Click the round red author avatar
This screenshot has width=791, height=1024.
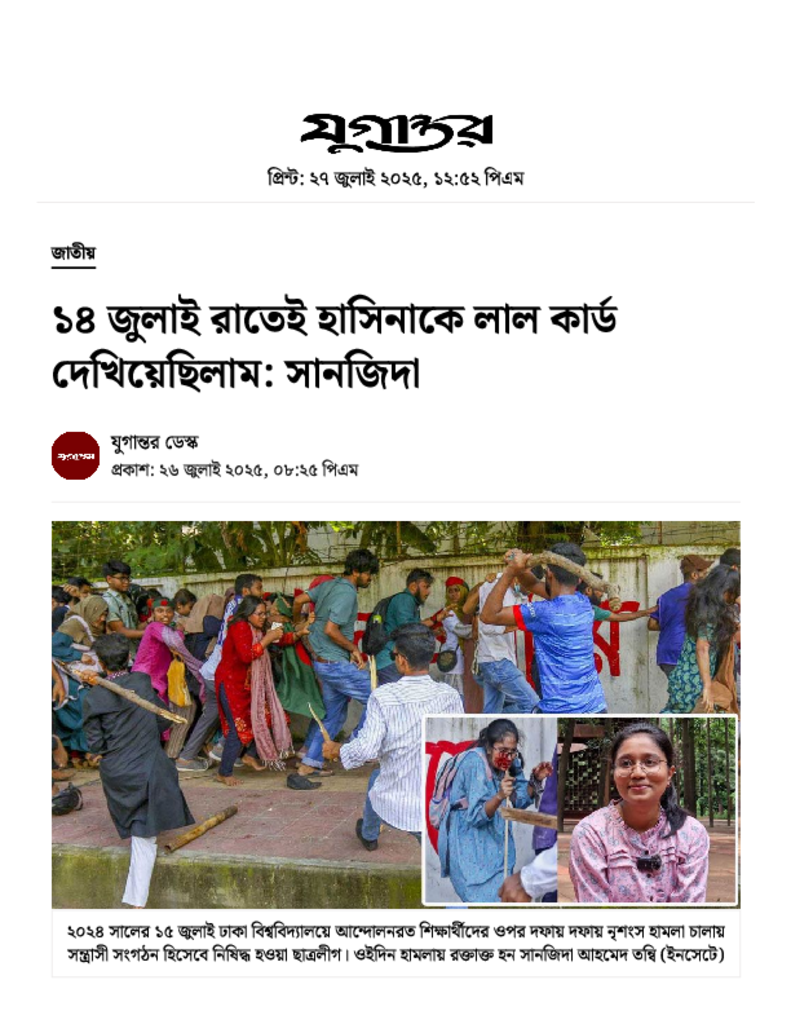click(76, 455)
